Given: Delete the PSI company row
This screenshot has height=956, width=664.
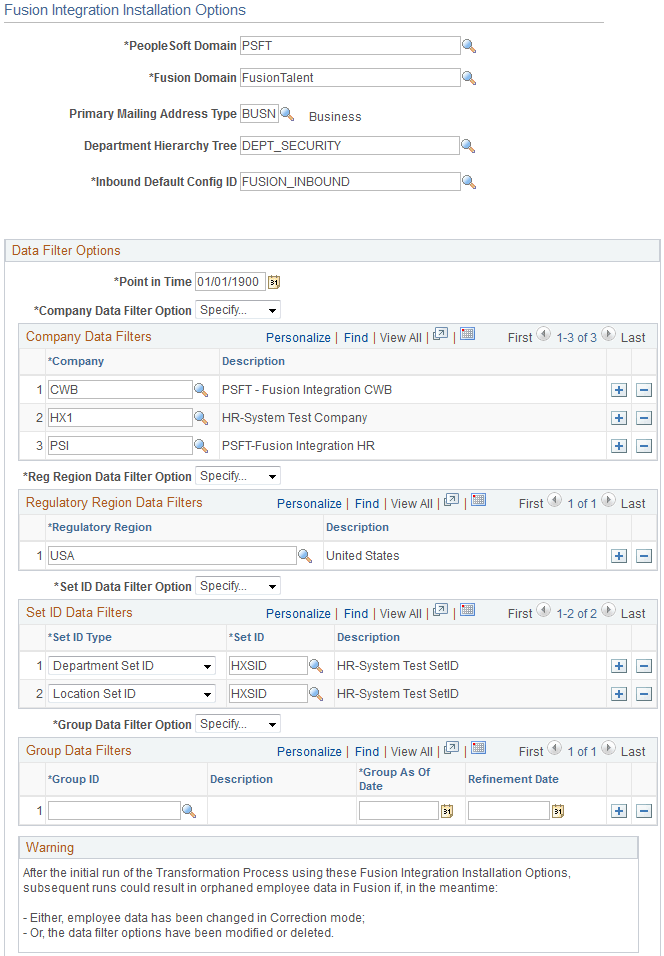Looking at the screenshot, I should 643,445.
